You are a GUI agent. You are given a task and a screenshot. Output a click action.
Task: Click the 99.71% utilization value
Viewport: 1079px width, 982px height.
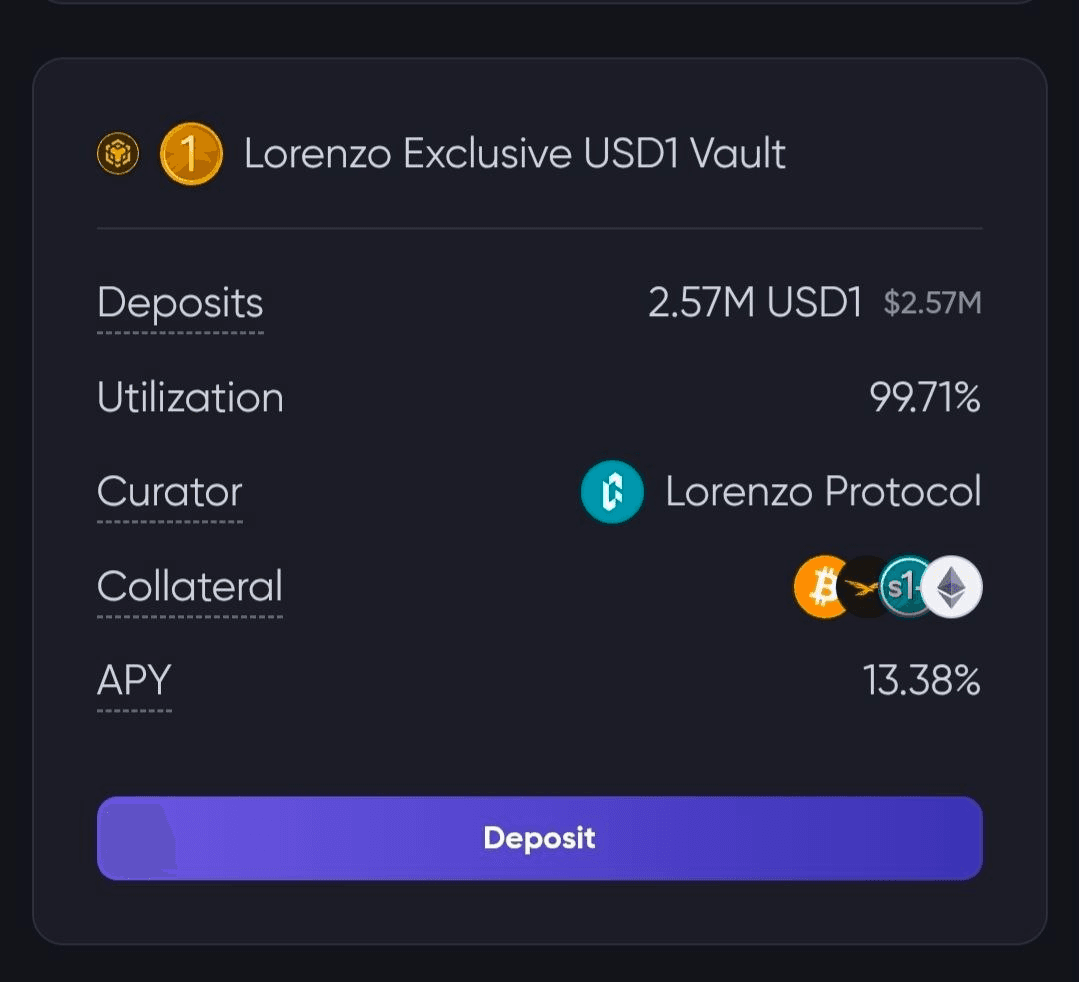tap(925, 397)
